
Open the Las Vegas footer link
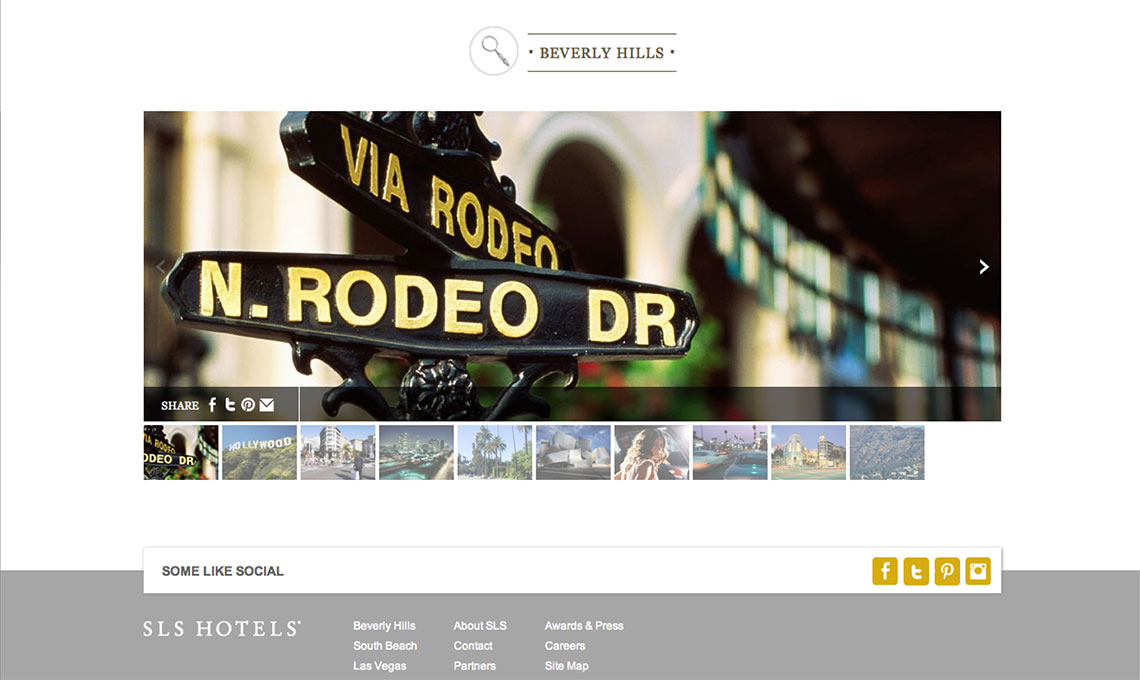pyautogui.click(x=381, y=666)
